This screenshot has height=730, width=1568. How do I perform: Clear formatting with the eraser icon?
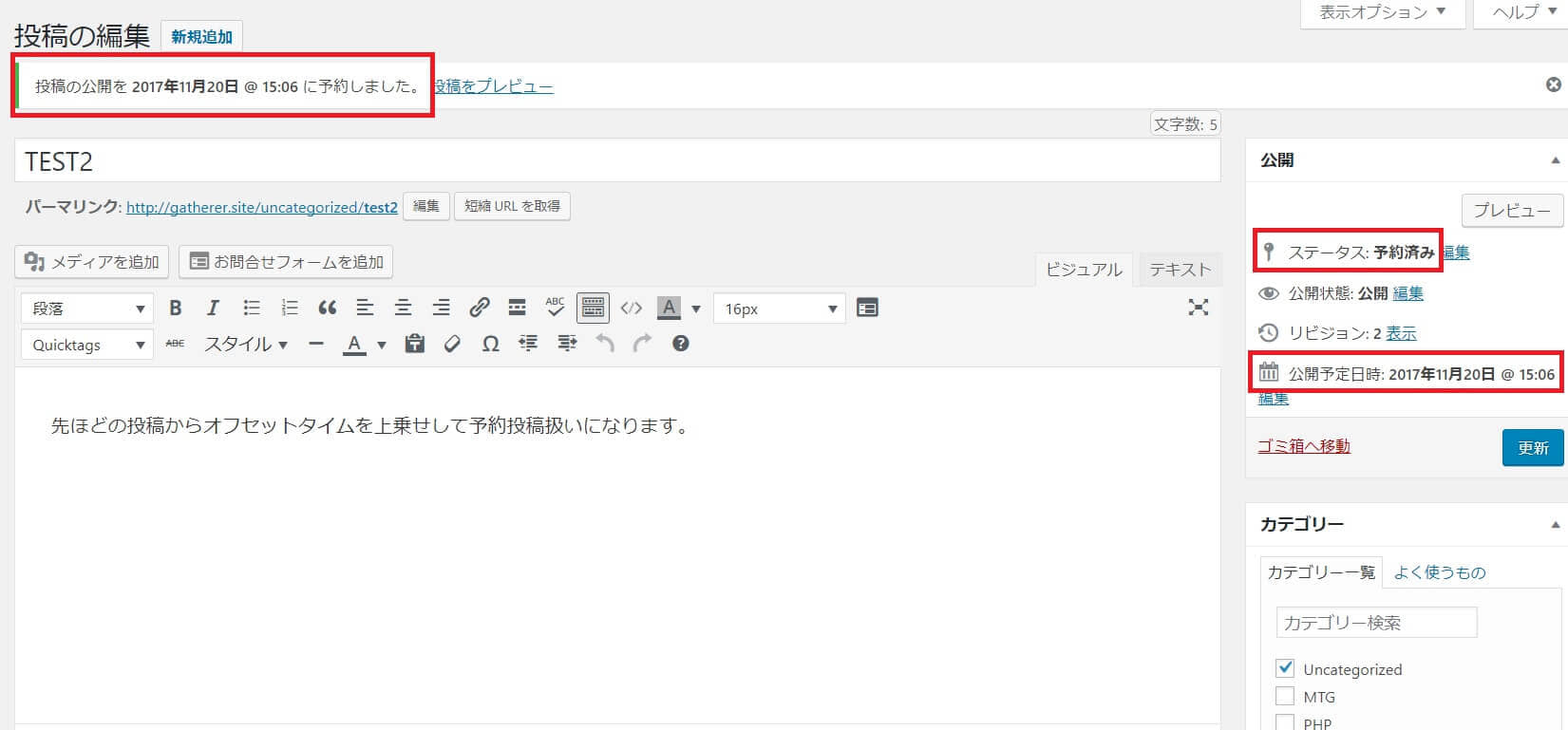pyautogui.click(x=452, y=344)
